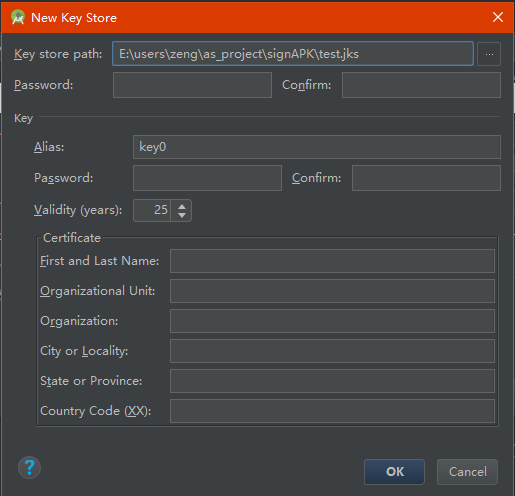This screenshot has height=496, width=515.
Task: Open the help question mark icon
Action: click(x=29, y=467)
